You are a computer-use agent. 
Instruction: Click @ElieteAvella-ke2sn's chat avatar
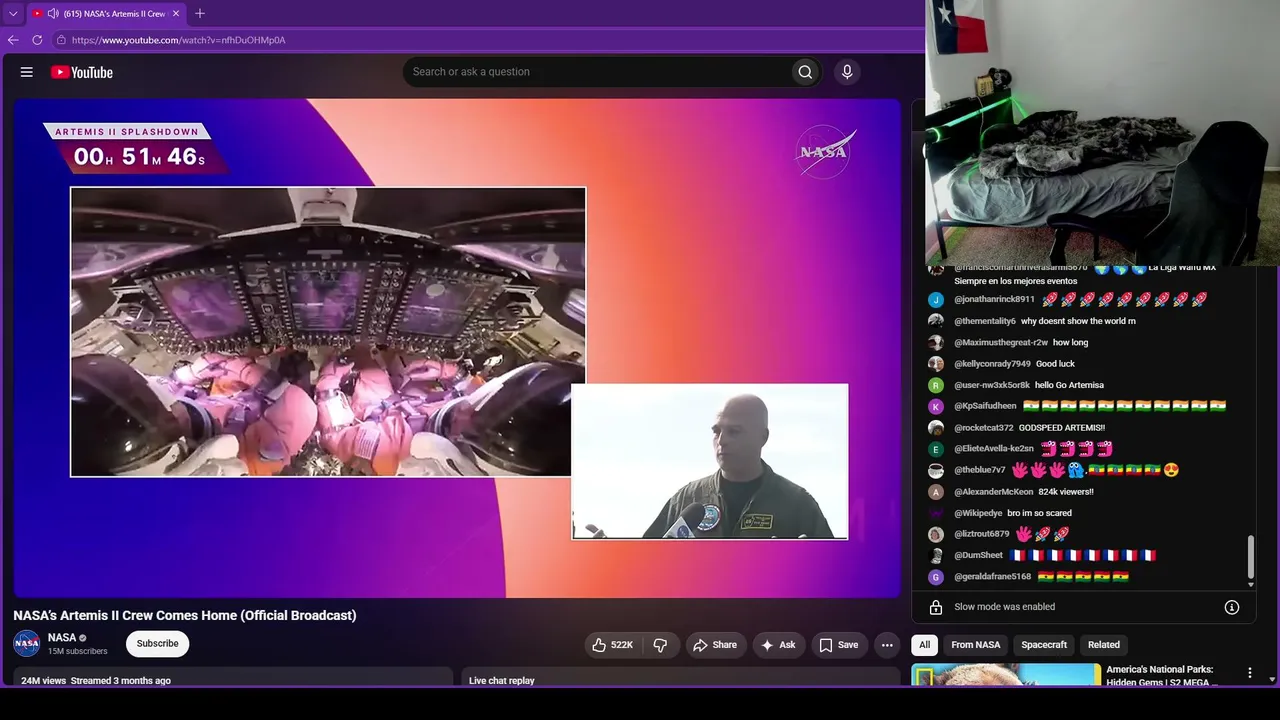(x=936, y=449)
